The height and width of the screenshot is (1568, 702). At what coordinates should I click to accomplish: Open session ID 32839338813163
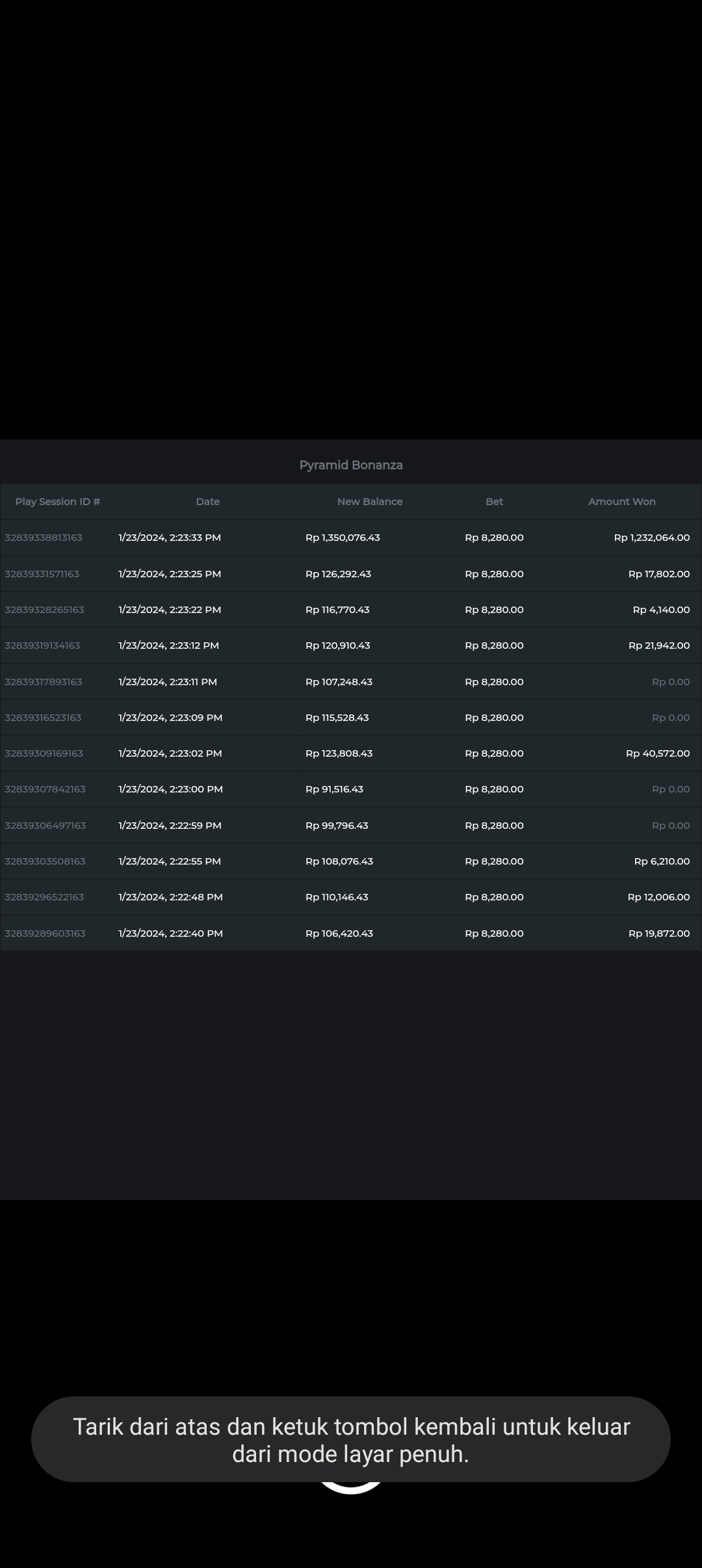click(44, 538)
